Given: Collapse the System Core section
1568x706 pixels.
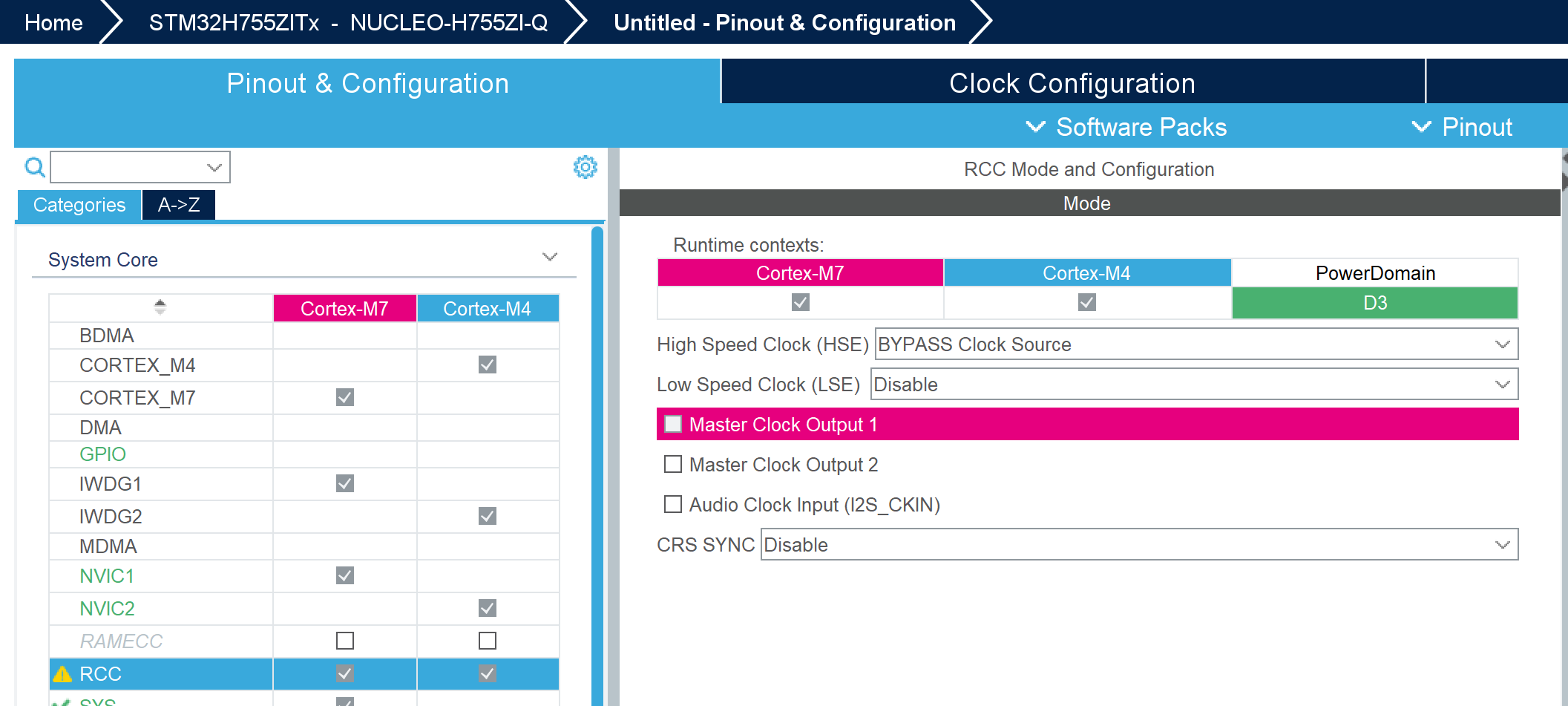Looking at the screenshot, I should coord(549,257).
